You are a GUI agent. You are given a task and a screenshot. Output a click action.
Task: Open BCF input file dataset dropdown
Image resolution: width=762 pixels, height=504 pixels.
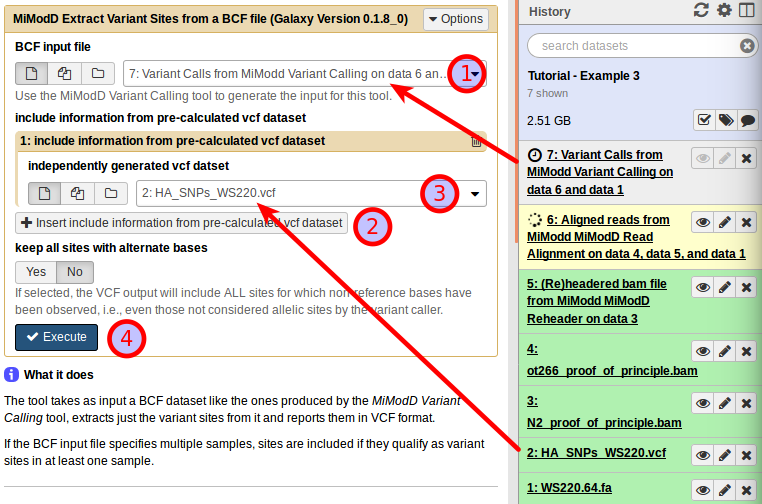tap(305, 74)
